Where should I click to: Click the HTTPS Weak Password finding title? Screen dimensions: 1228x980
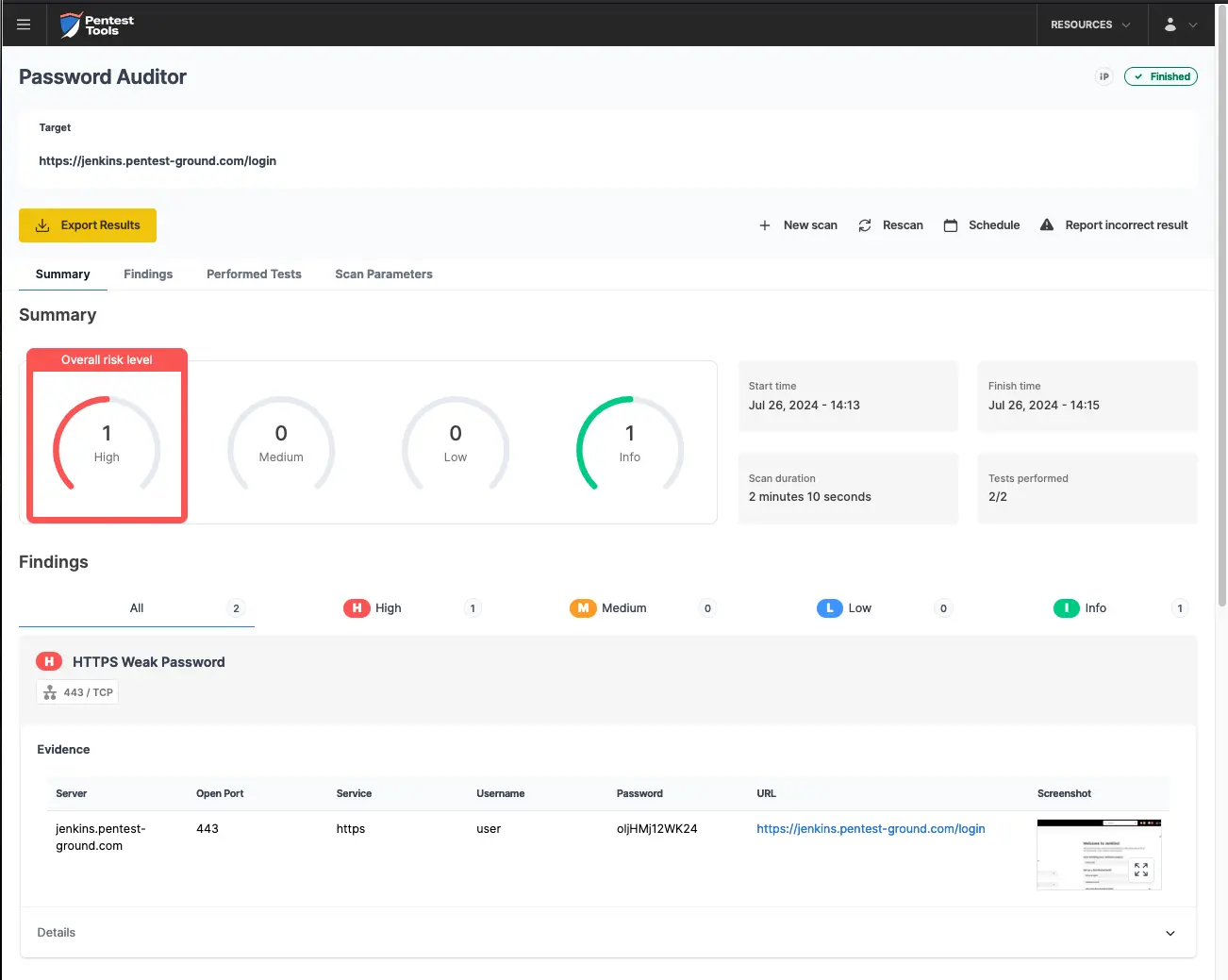[x=149, y=662]
